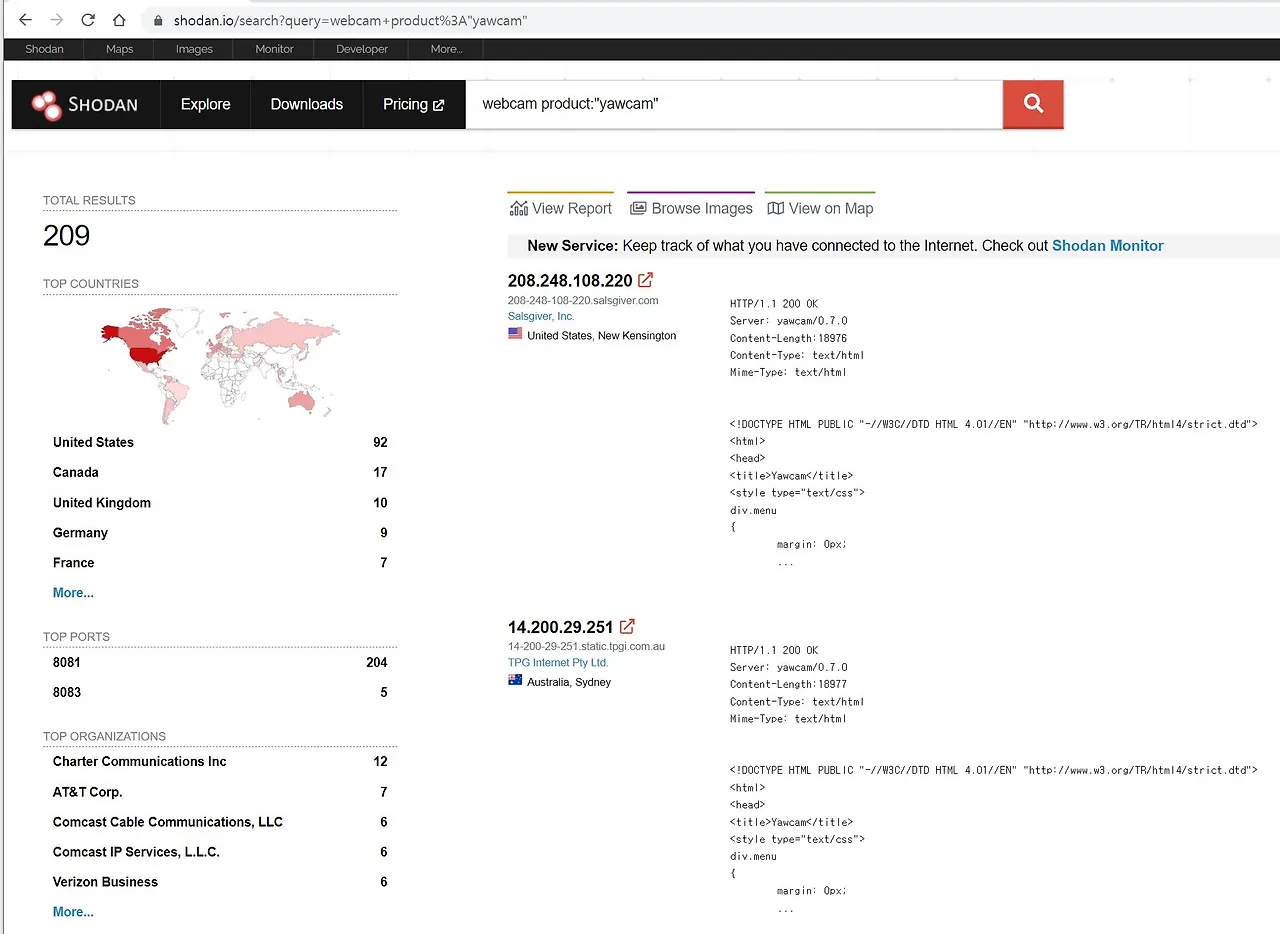Click the total results count 209
The image size is (1280, 934).
(x=66, y=236)
